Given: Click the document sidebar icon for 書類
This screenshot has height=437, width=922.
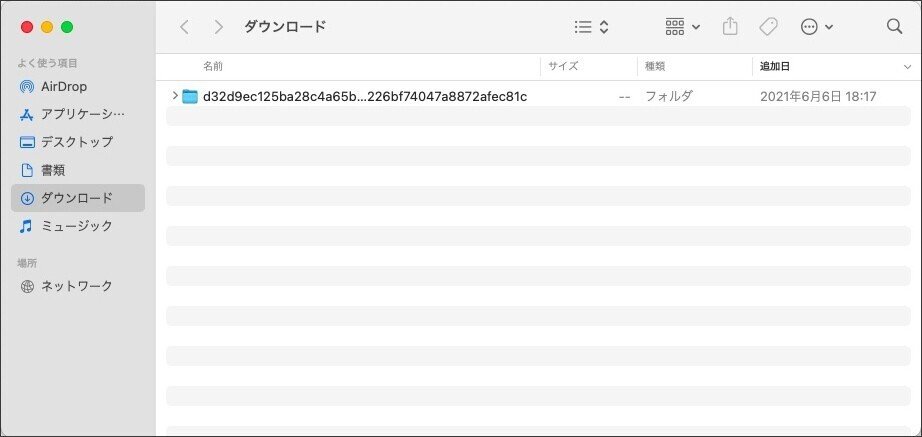Looking at the screenshot, I should coord(26,171).
